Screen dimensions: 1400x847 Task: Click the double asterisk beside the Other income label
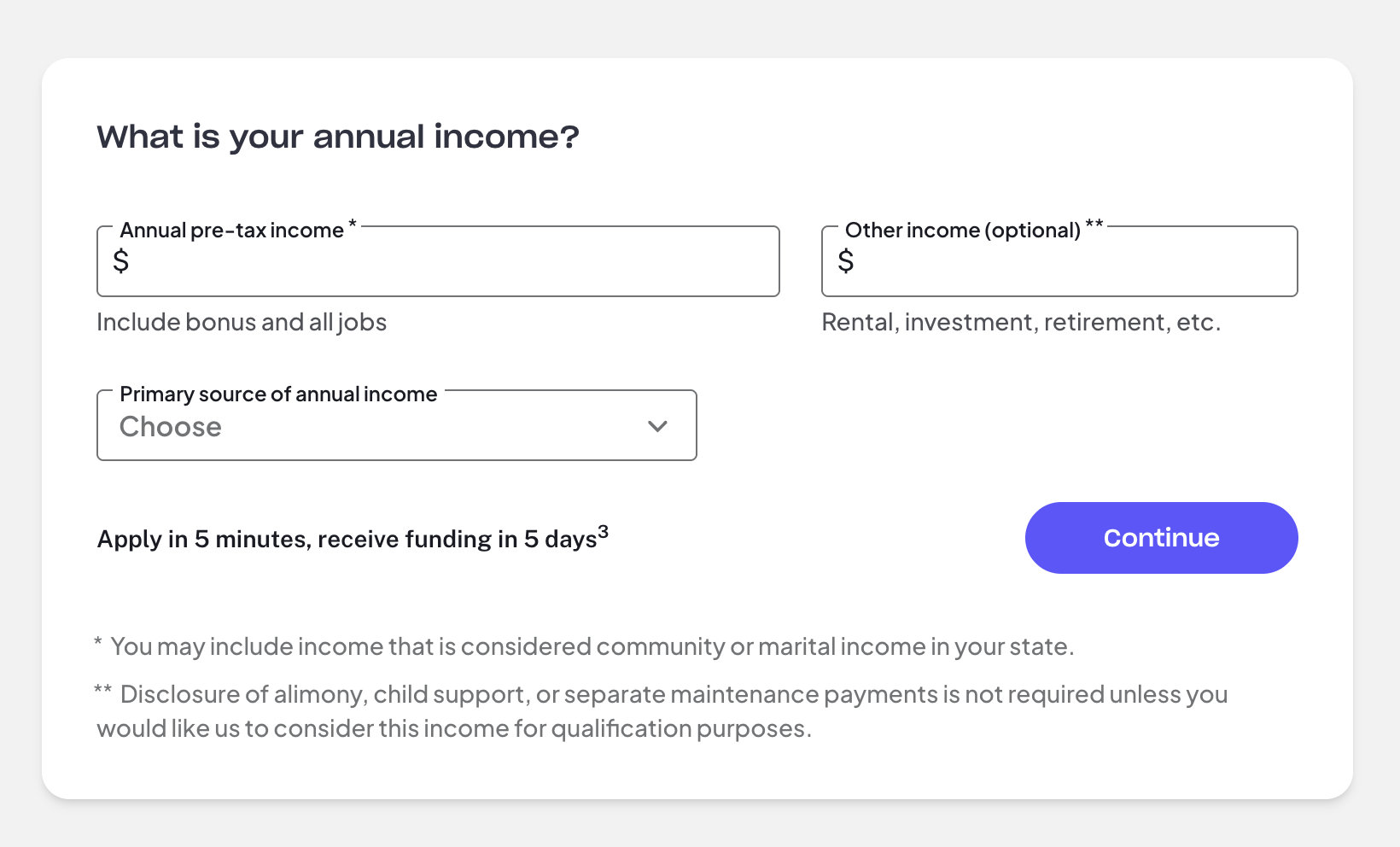point(1094,225)
